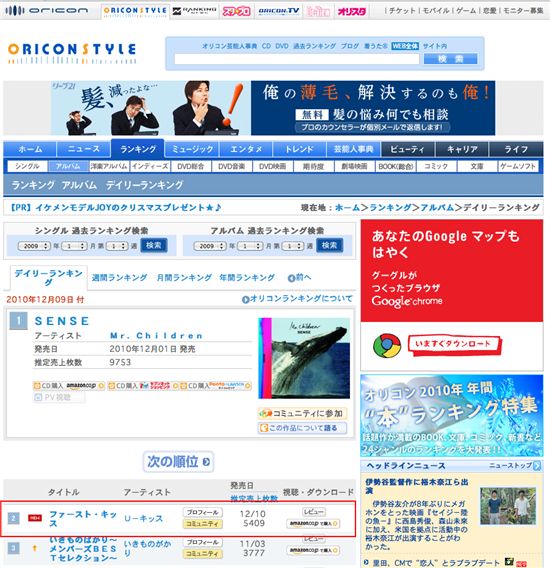Screen dimensions: 550x568
Task: Click the album past ranking 検索 button
Action: [x=329, y=246]
